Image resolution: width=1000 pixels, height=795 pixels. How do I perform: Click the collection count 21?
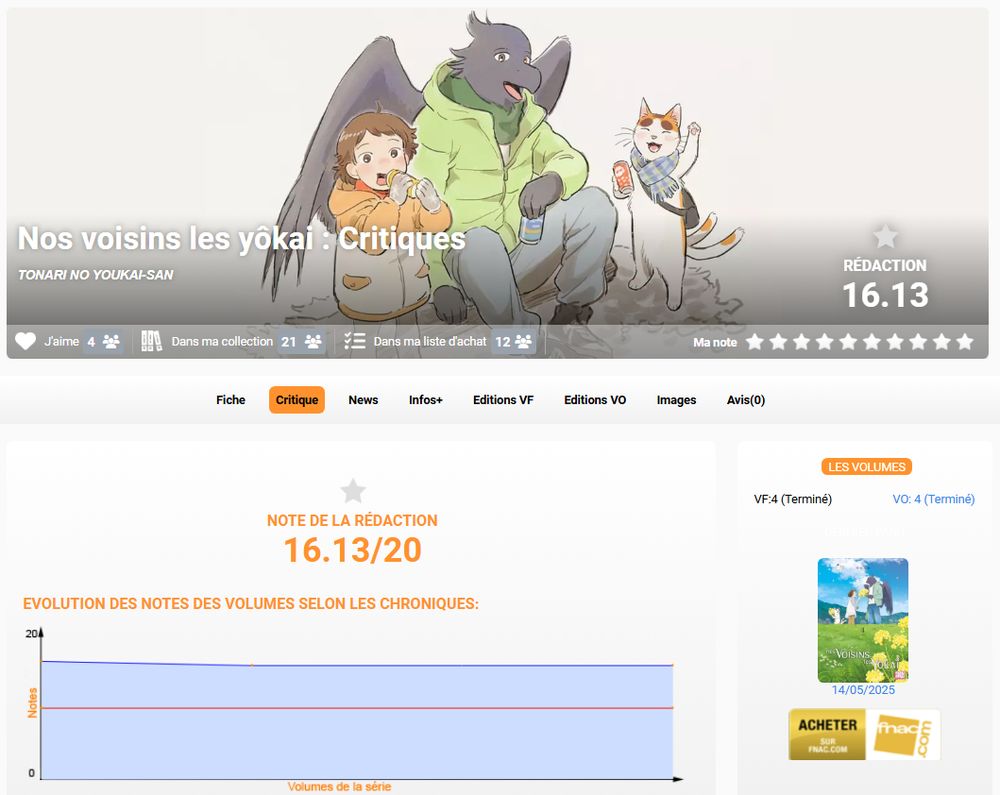coord(289,342)
